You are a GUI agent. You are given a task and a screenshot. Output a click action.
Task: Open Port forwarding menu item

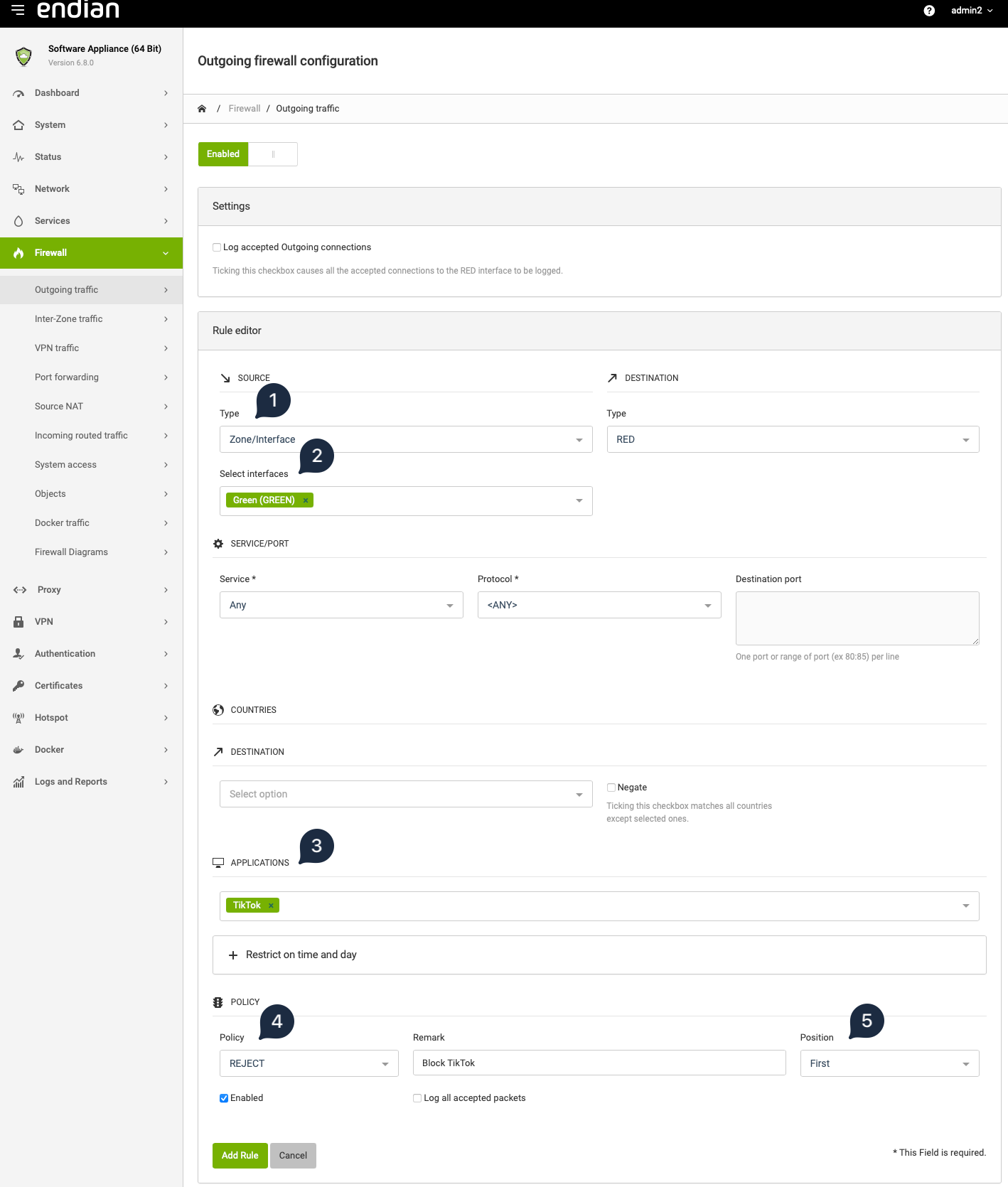click(x=91, y=377)
